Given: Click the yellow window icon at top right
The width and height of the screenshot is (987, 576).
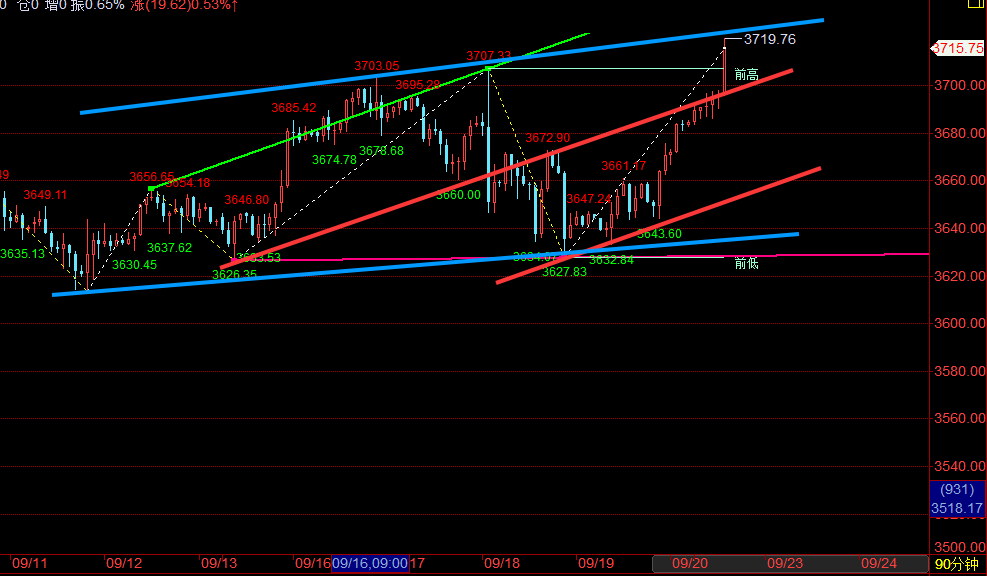Looking at the screenshot, I should click(975, 5).
